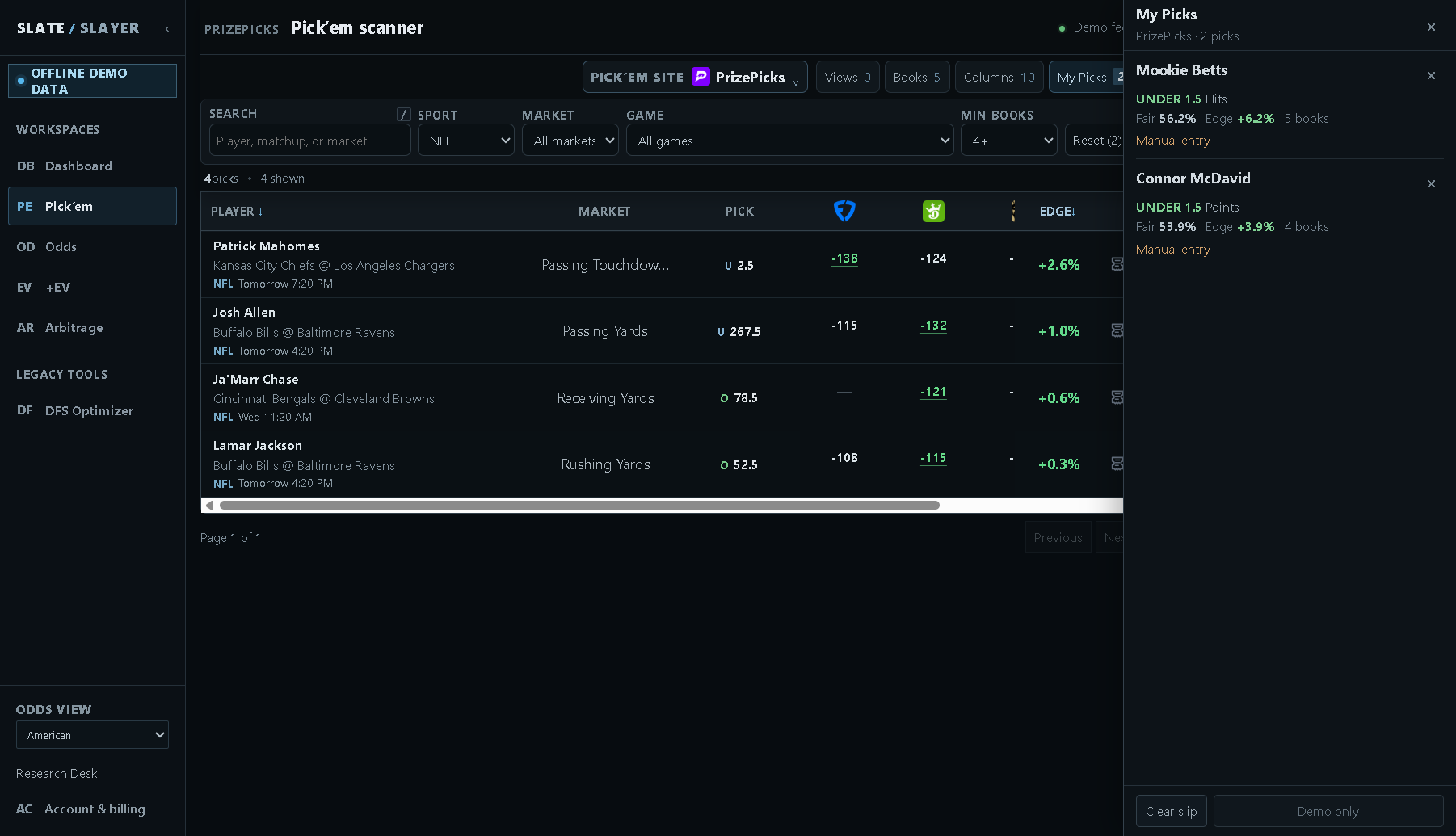Click the -132 odds for Josh Allen
1456x836 pixels.
click(933, 326)
